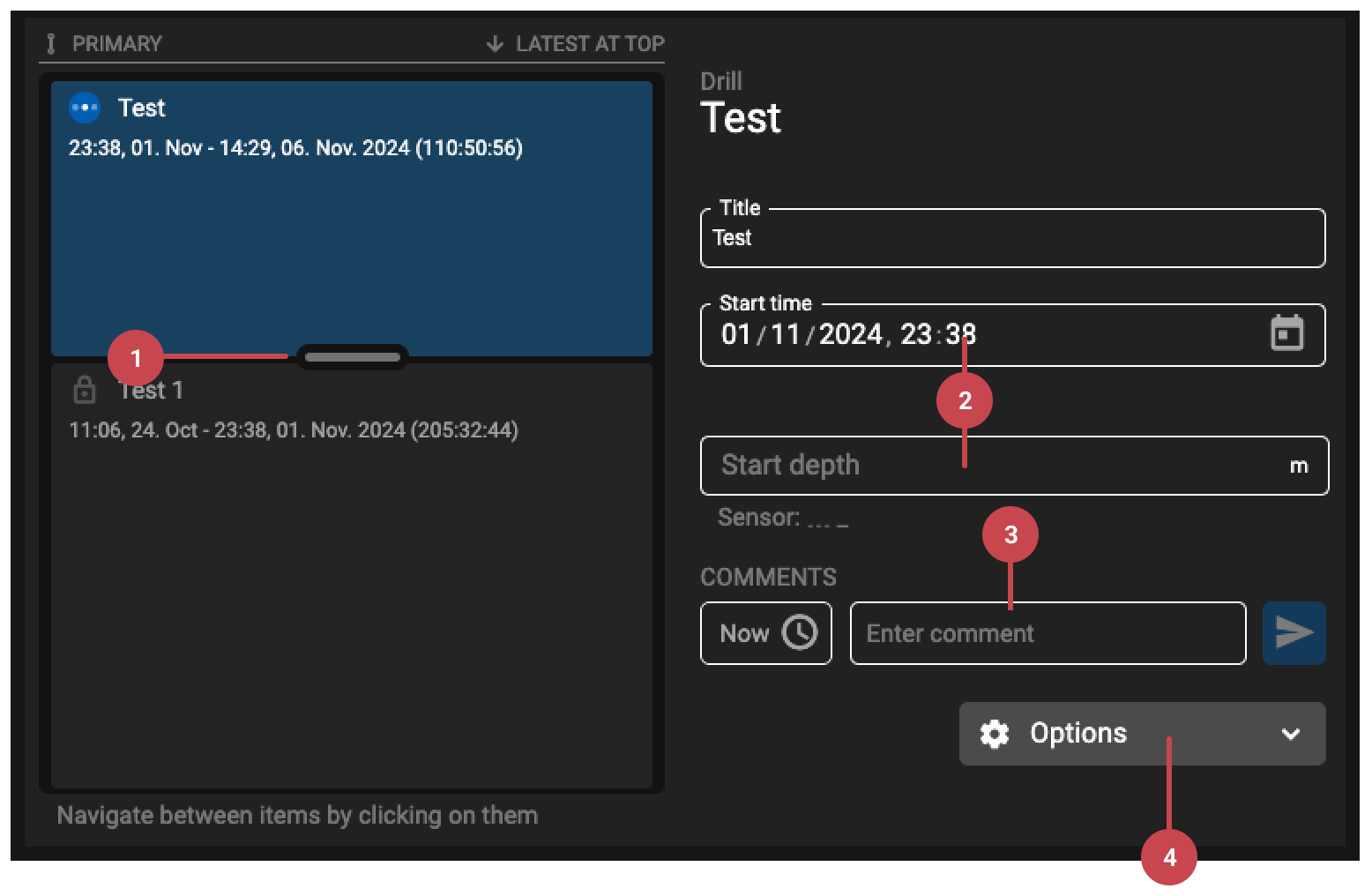Click the send comment arrow icon
Screen dimensions: 1372x896
[1294, 632]
